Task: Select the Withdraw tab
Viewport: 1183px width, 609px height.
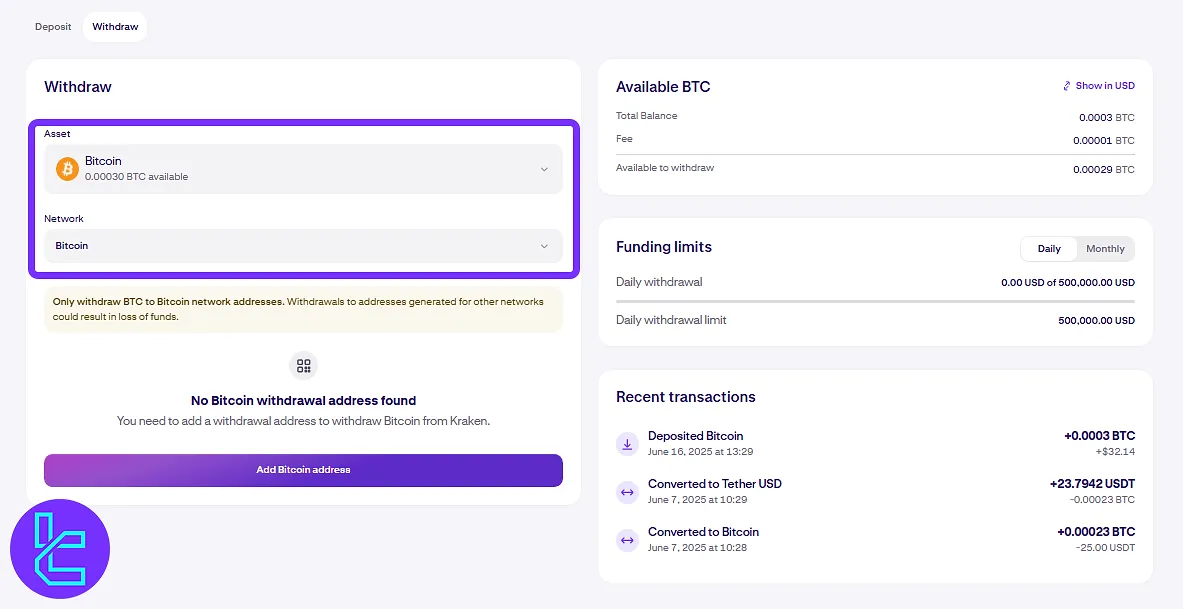Action: click(x=115, y=27)
